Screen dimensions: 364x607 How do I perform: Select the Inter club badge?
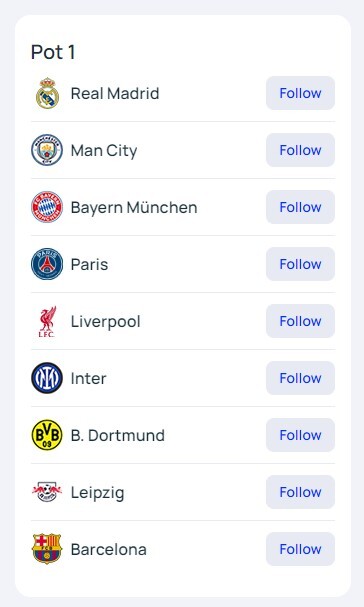tap(47, 378)
